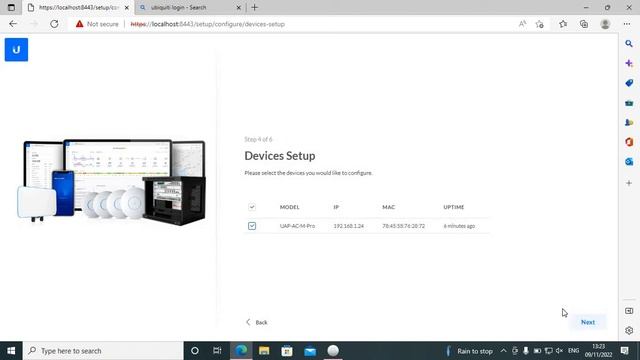Click the Not secure warning icon

(79, 24)
